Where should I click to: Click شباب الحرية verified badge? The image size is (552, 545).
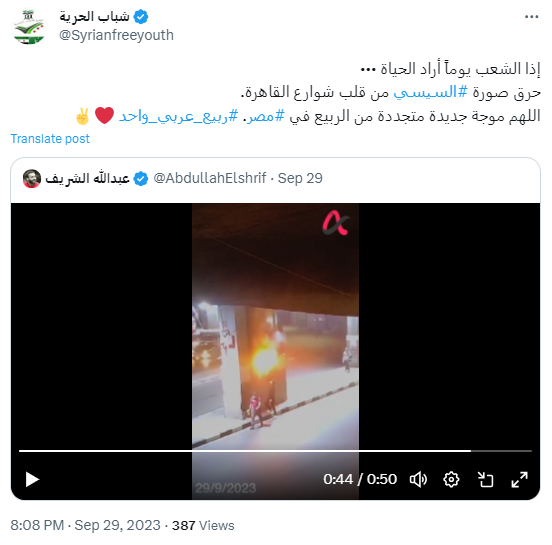click(x=141, y=17)
